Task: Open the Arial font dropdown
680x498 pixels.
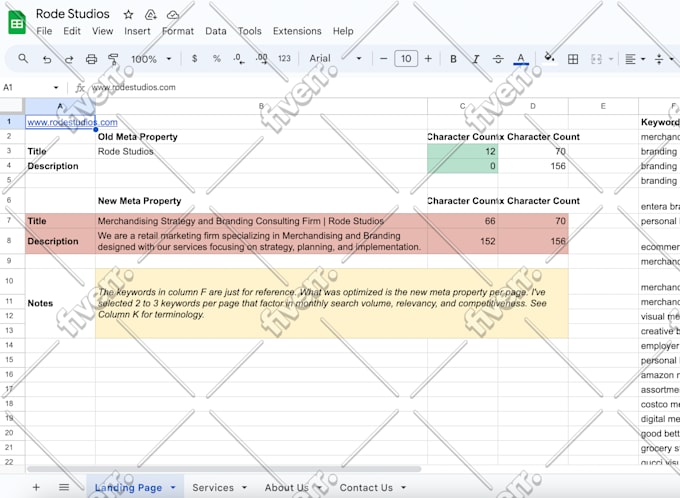Action: point(335,59)
